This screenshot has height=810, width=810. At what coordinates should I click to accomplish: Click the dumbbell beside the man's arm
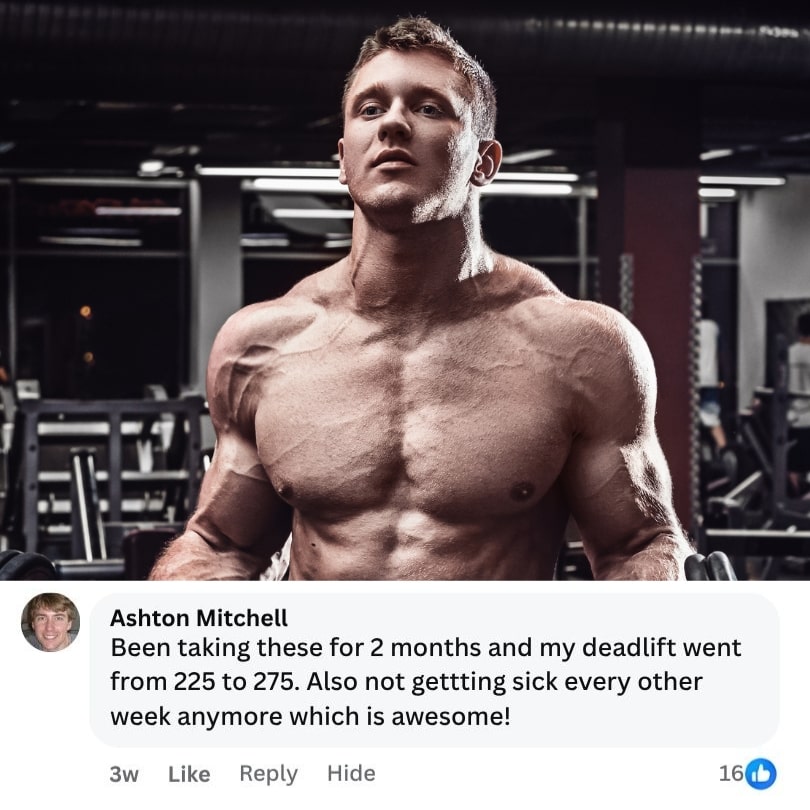[709, 566]
